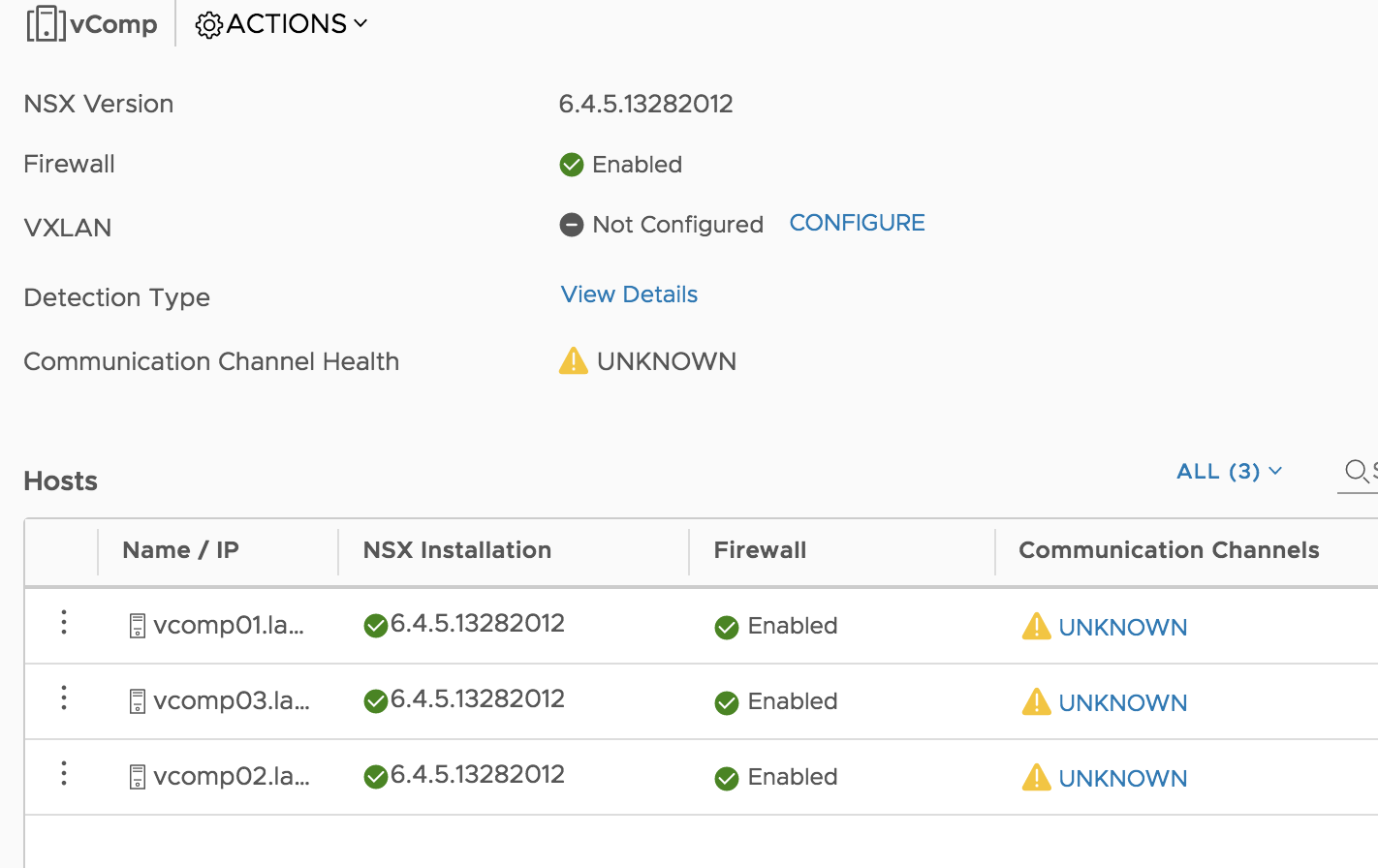The image size is (1378, 868).
Task: Click the green Enabled check icon for Firewall
Action: click(x=571, y=164)
